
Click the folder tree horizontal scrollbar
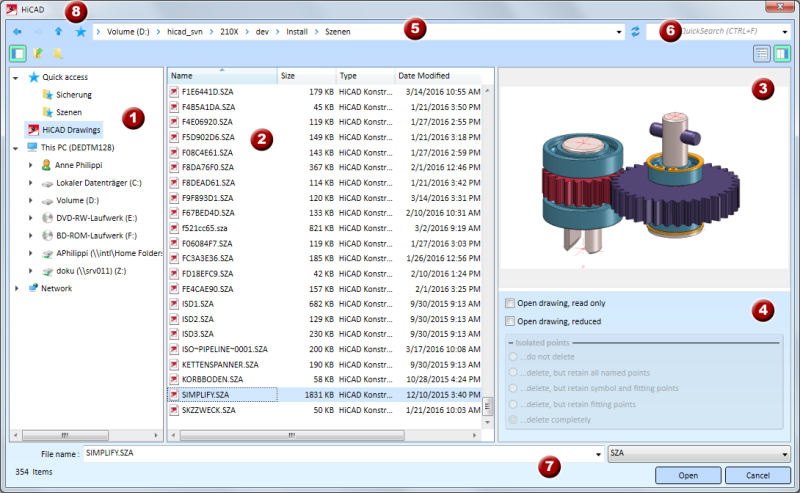65,435
